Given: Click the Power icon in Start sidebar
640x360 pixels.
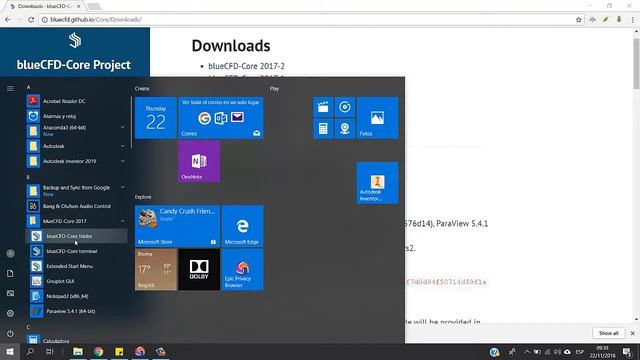Looking at the screenshot, I should pyautogui.click(x=10, y=333).
